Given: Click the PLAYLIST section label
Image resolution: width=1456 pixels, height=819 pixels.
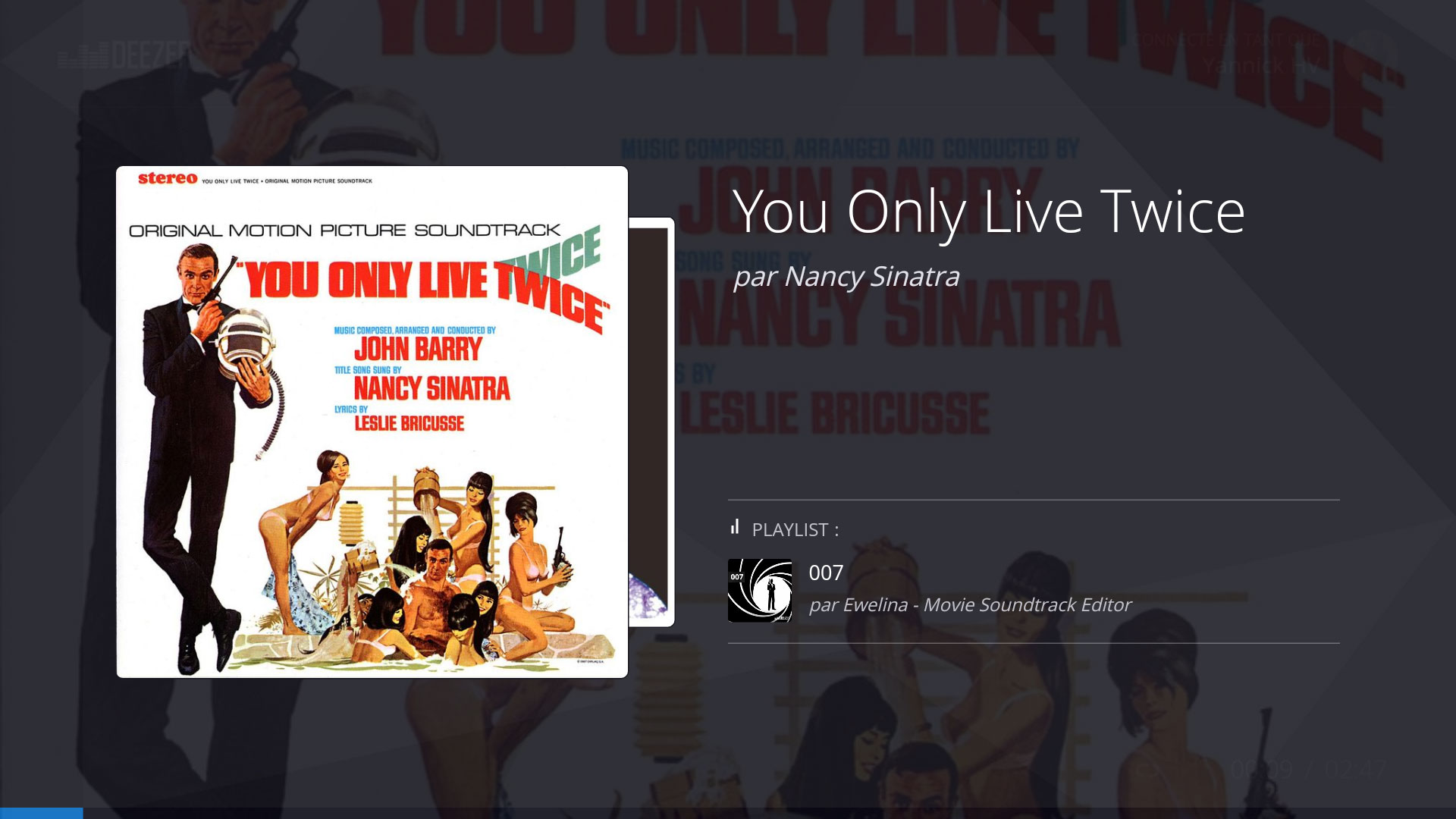Looking at the screenshot, I should (795, 529).
